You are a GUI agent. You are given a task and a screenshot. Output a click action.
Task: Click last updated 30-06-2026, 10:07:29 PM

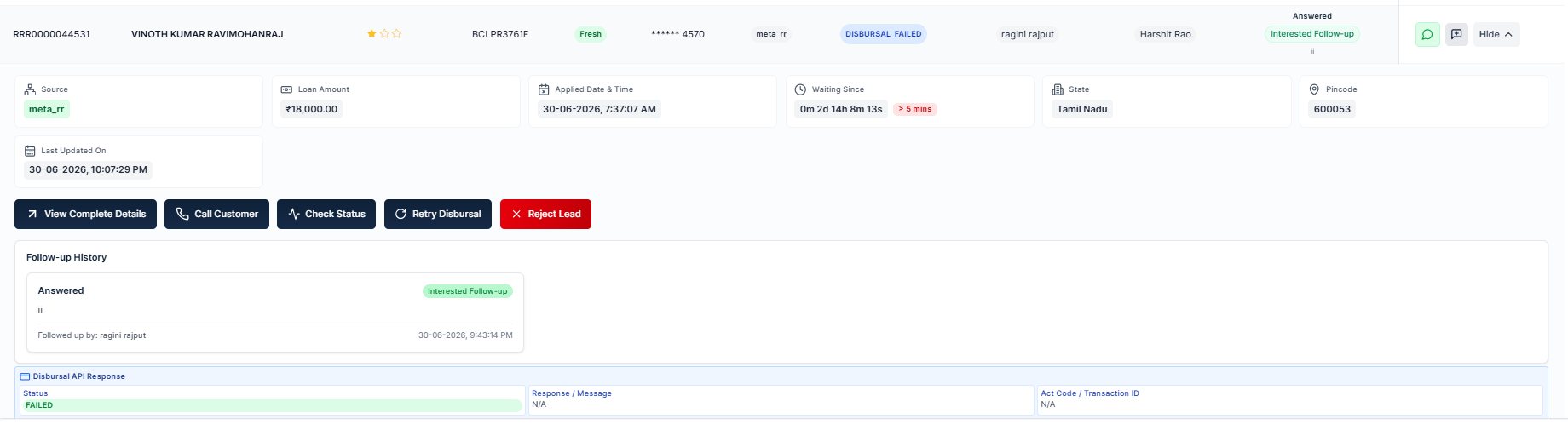(88, 169)
